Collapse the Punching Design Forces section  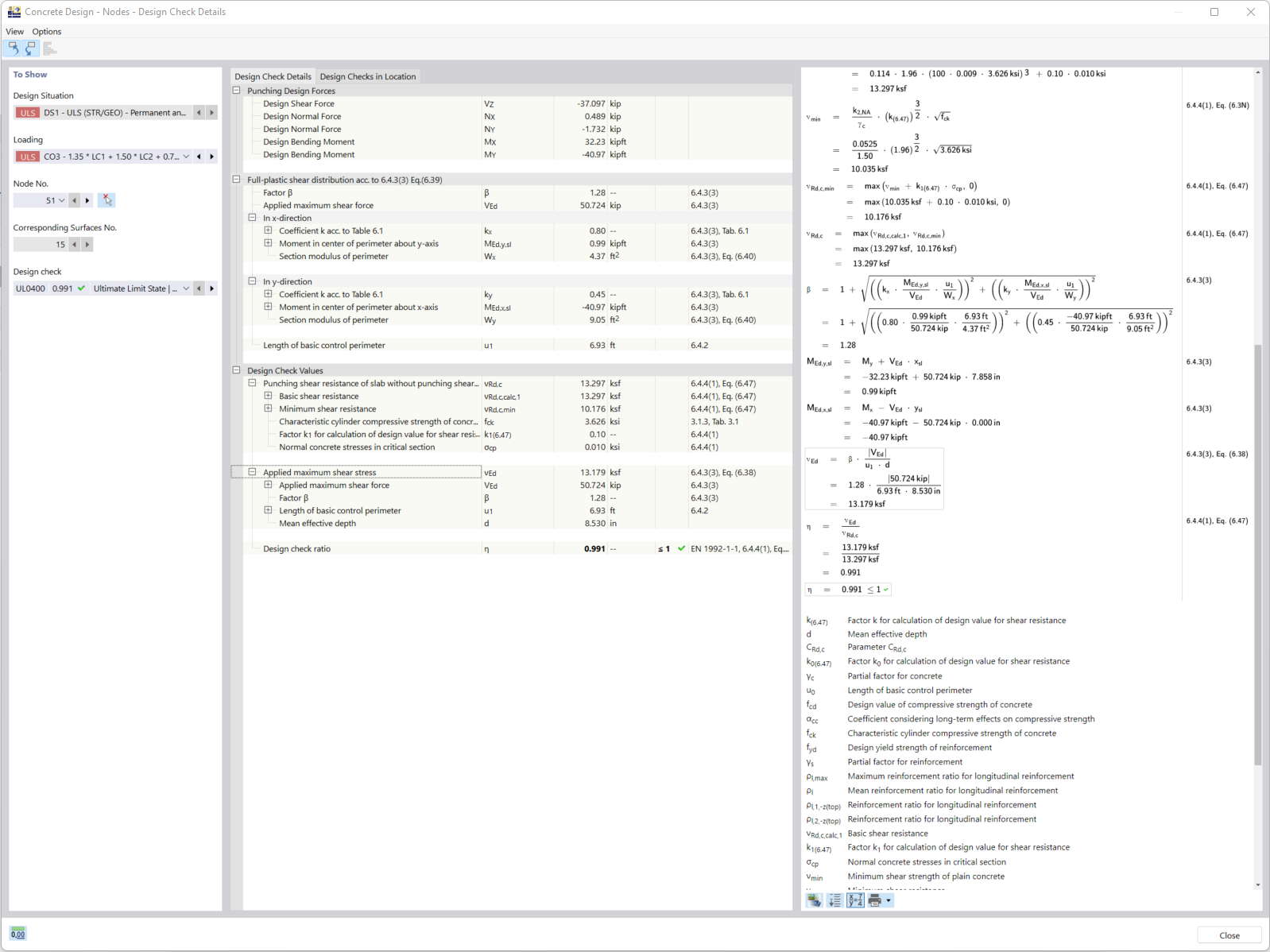pos(236,91)
